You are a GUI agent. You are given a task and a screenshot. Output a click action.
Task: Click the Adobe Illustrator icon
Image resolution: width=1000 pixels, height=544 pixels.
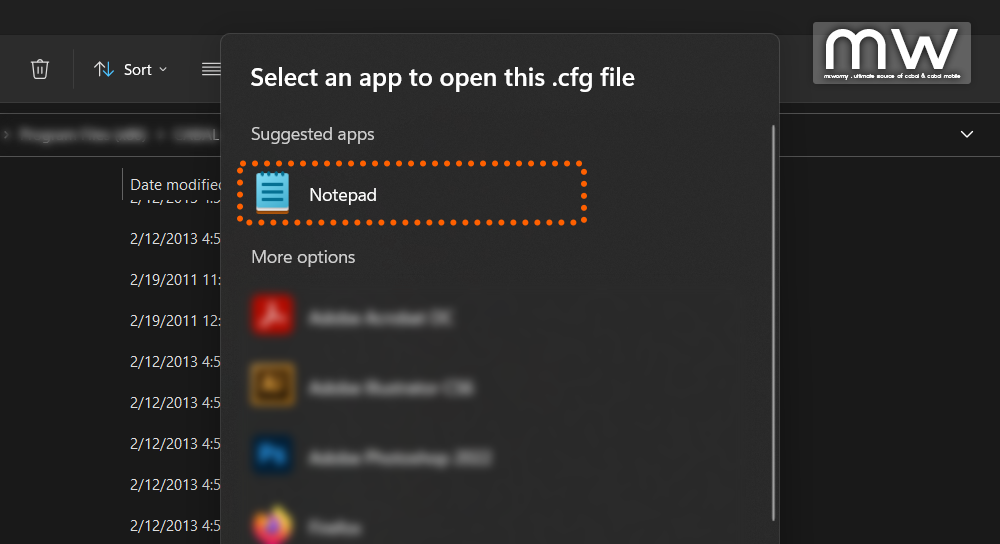pyautogui.click(x=272, y=386)
